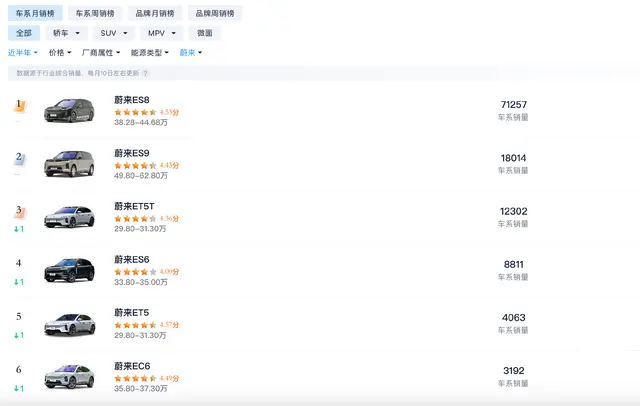Open 能源类型 filter dropdown
The height and width of the screenshot is (406, 640).
[x=149, y=53]
